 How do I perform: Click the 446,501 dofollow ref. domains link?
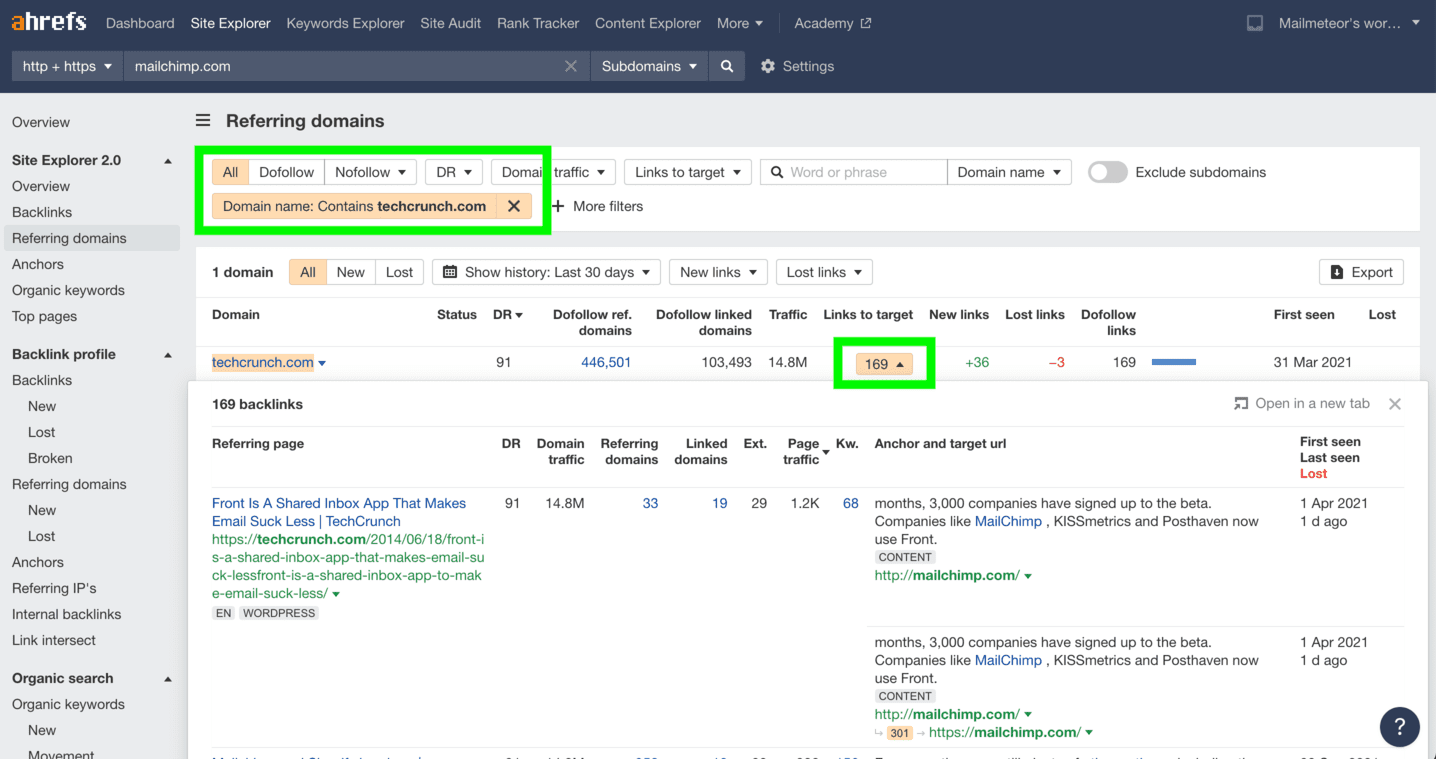point(606,362)
